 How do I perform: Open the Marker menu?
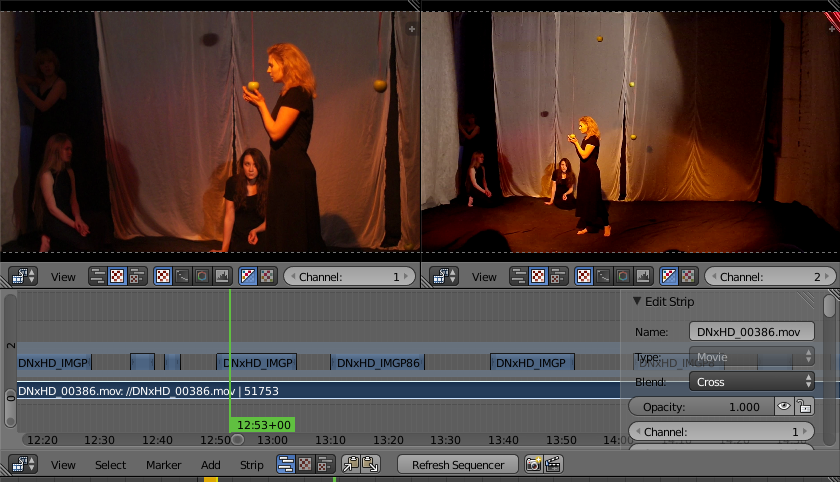pyautogui.click(x=163, y=465)
